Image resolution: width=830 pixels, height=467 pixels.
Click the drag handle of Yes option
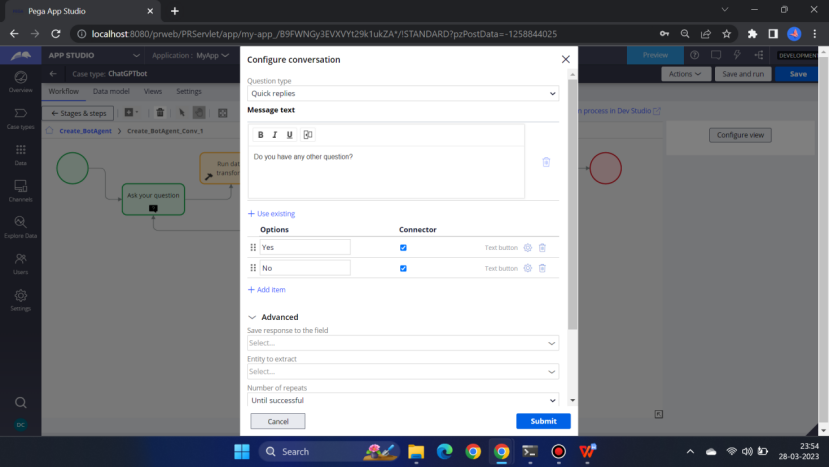pyautogui.click(x=253, y=247)
